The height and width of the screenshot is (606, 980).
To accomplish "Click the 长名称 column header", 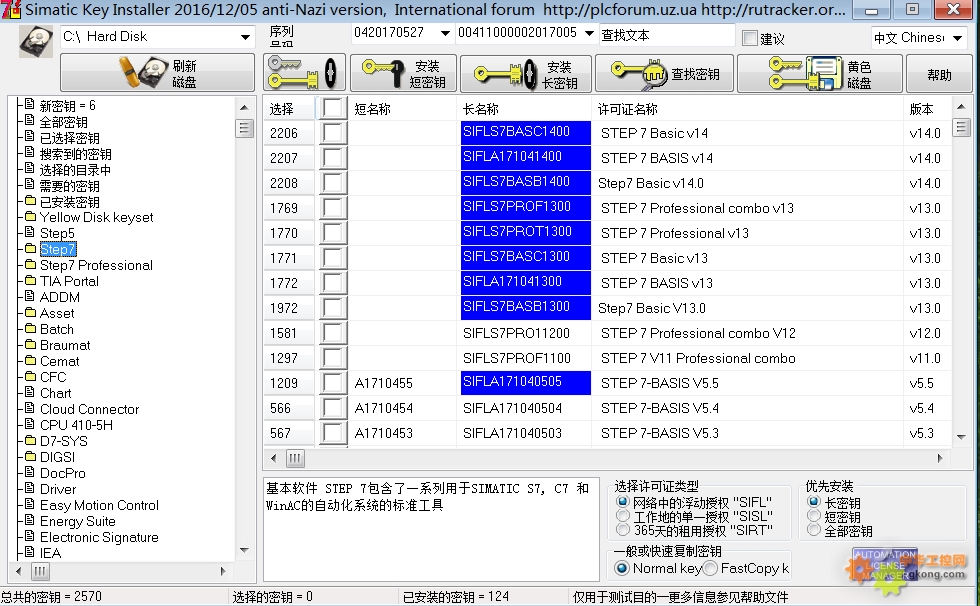I will point(524,109).
